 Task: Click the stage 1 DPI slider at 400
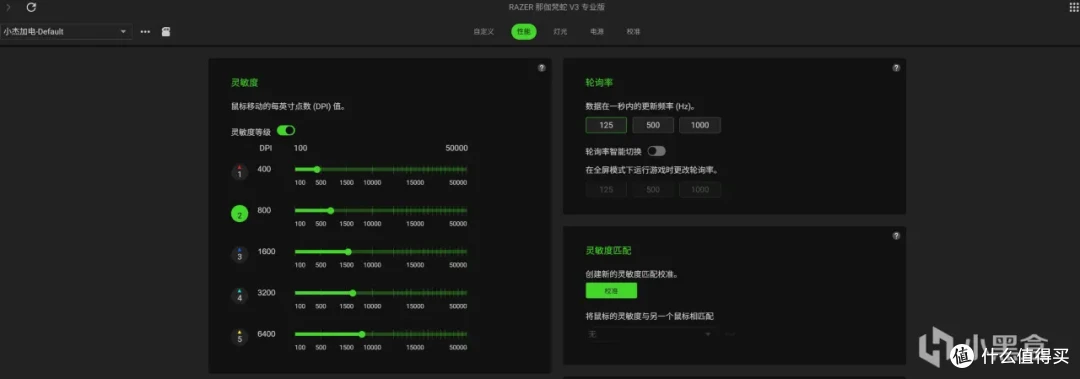(x=381, y=169)
